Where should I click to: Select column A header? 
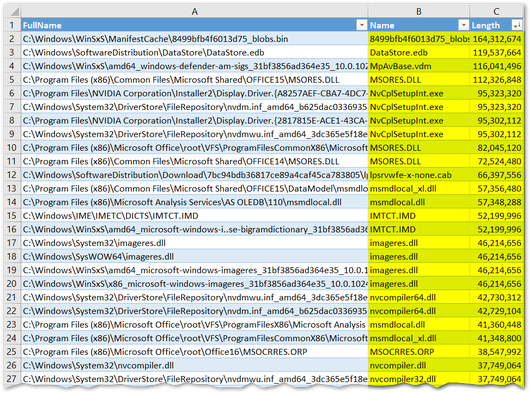194,11
